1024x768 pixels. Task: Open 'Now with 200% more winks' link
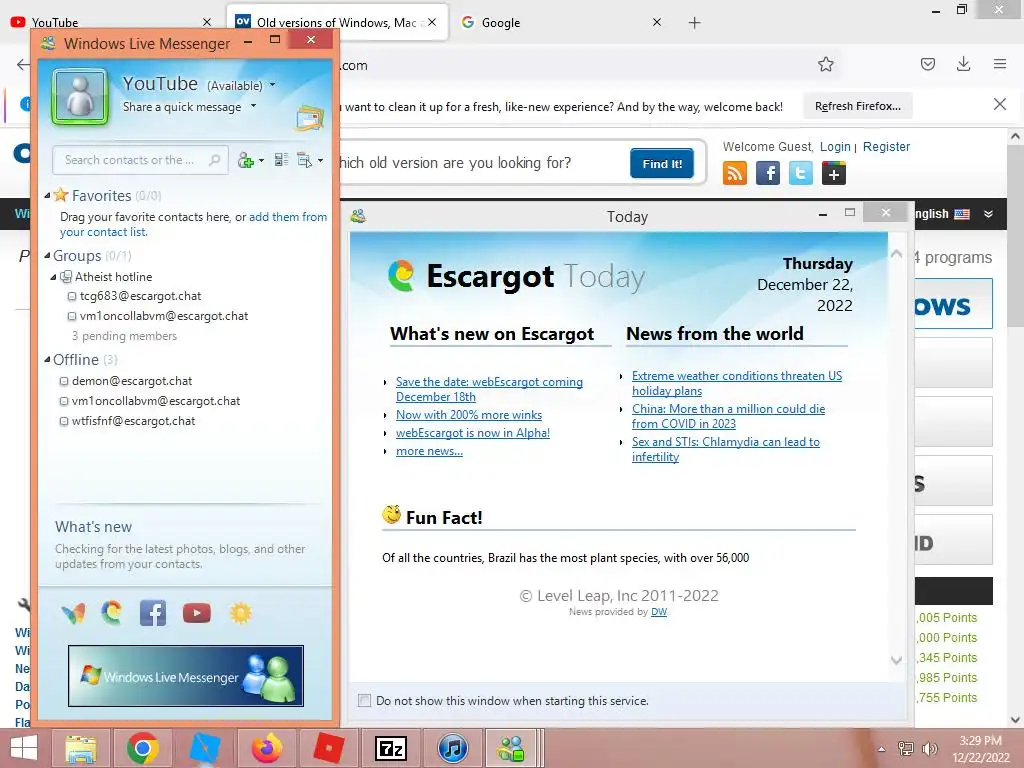pyautogui.click(x=469, y=415)
